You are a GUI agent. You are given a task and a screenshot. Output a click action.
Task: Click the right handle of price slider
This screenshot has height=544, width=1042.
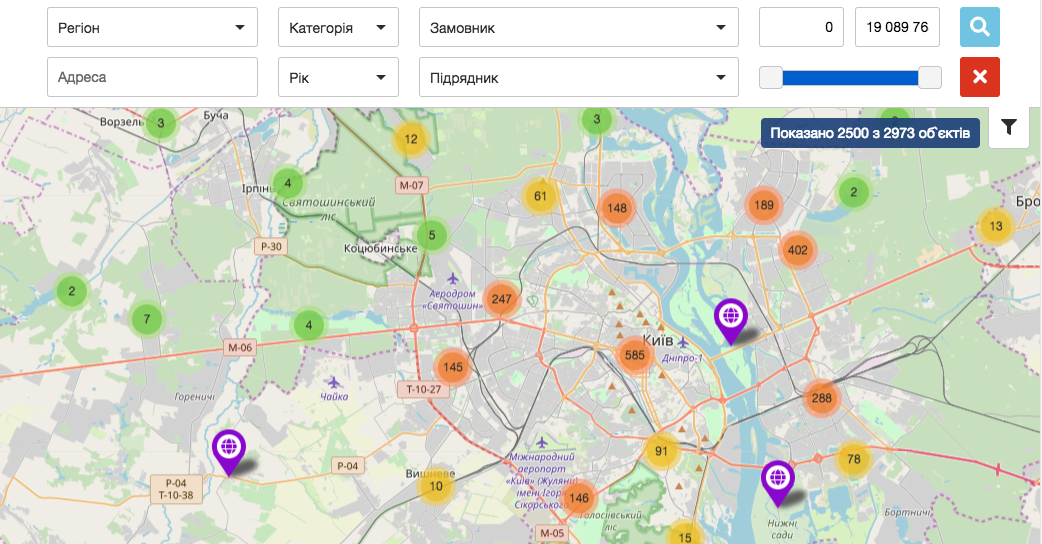(929, 77)
